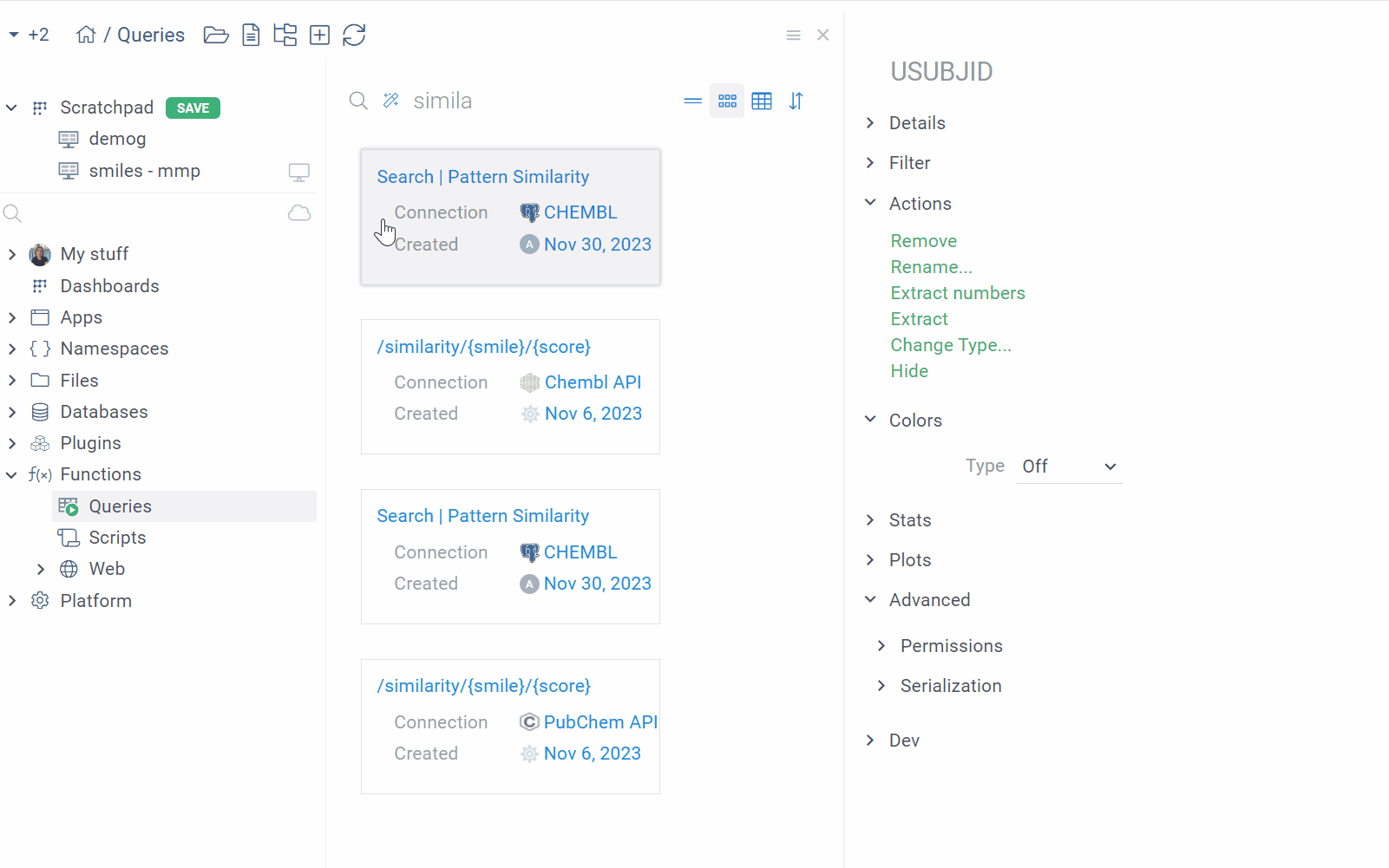Viewport: 1389px width, 868px height.
Task: Open Dashboards in the sidebar
Action: [x=109, y=286]
